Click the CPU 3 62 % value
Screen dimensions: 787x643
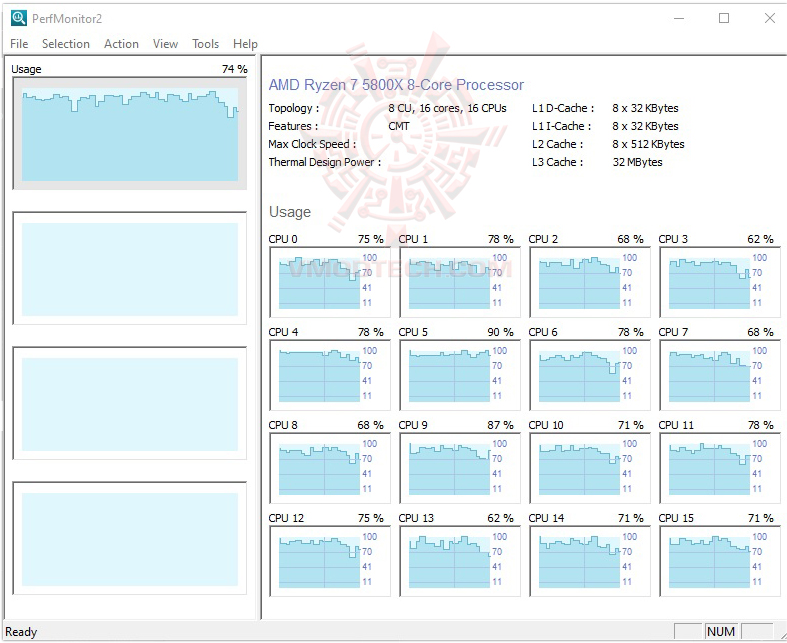pos(760,239)
